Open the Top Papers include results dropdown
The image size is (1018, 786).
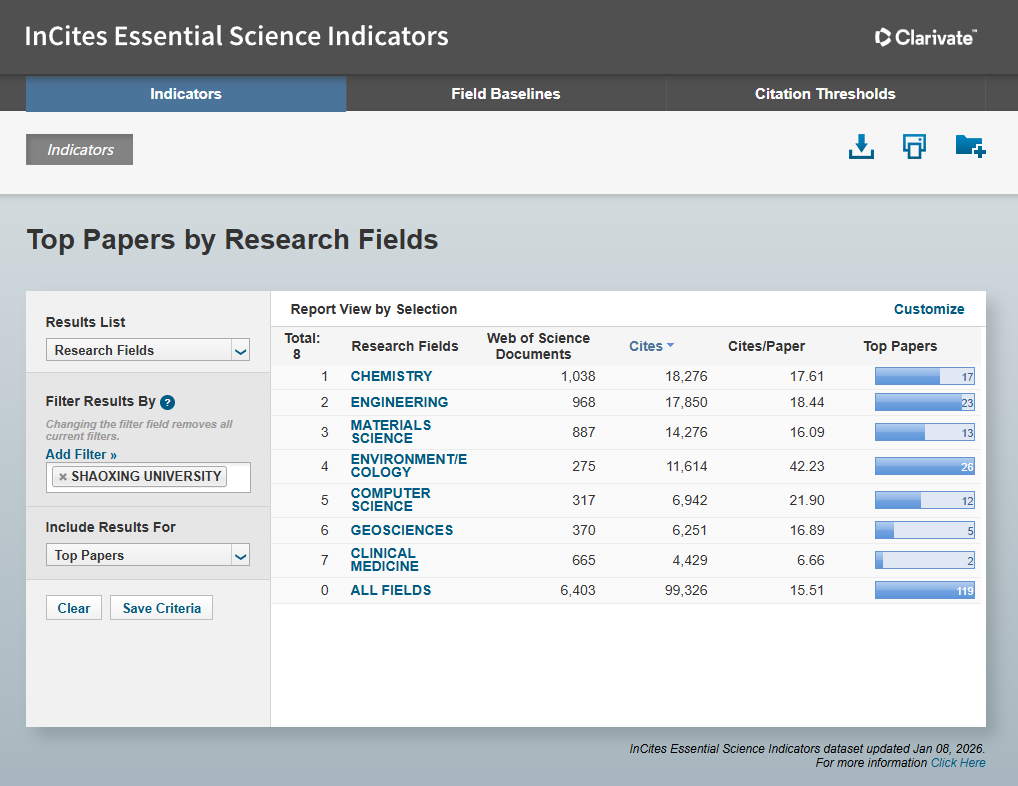[148, 555]
